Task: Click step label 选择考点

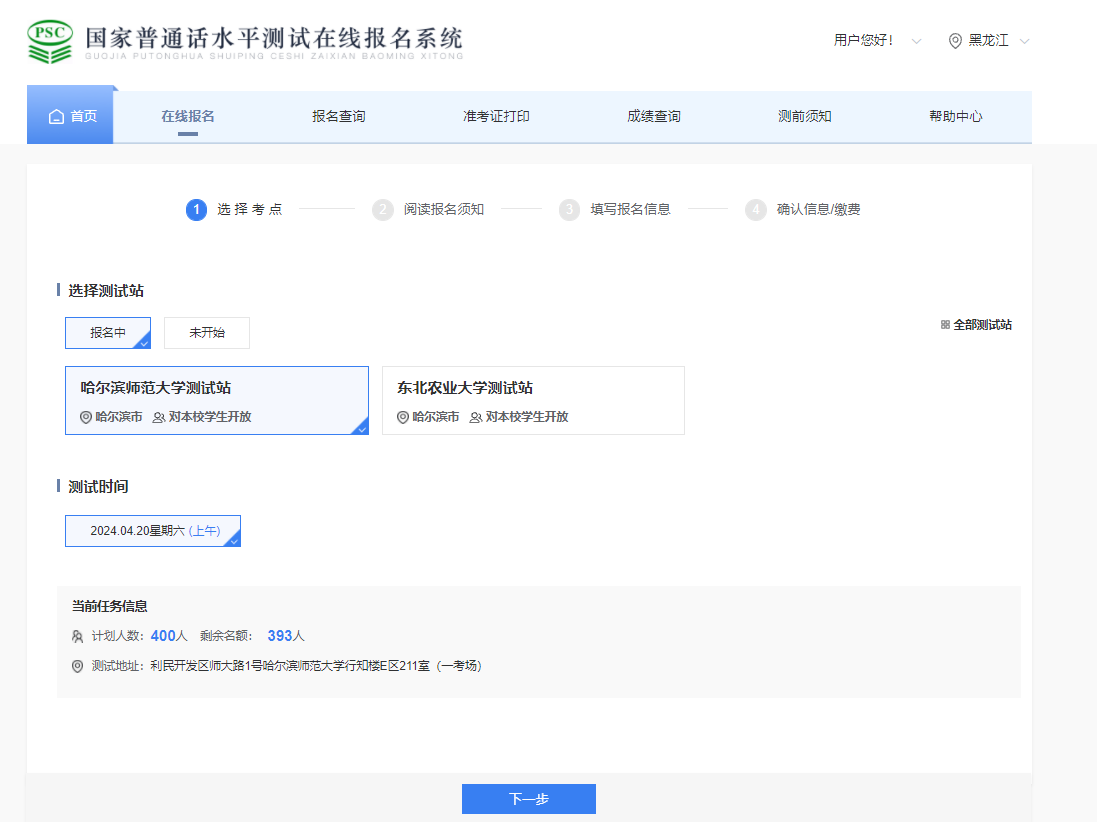Action: click(250, 209)
